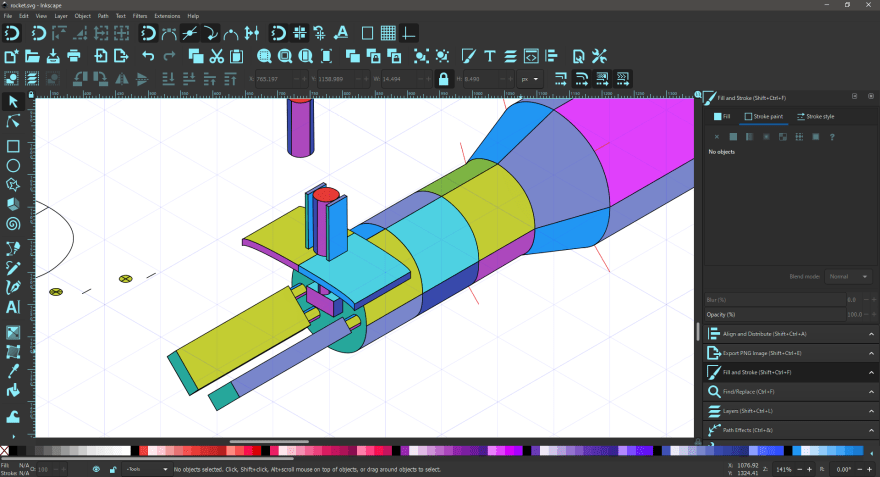Click the No paint X button
Screen dimensions: 880x477
click(x=717, y=137)
